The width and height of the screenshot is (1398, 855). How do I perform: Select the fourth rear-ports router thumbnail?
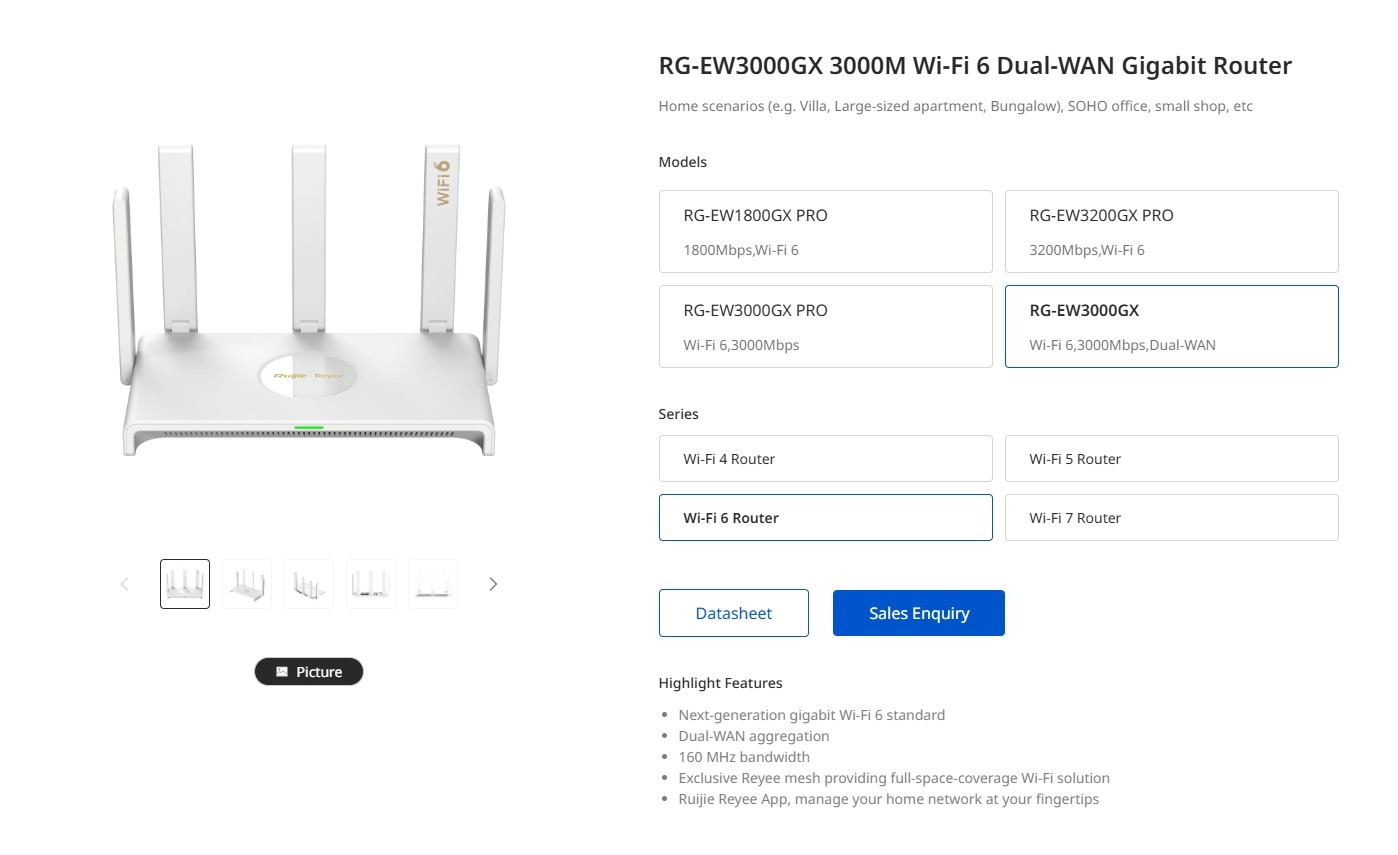pos(370,583)
